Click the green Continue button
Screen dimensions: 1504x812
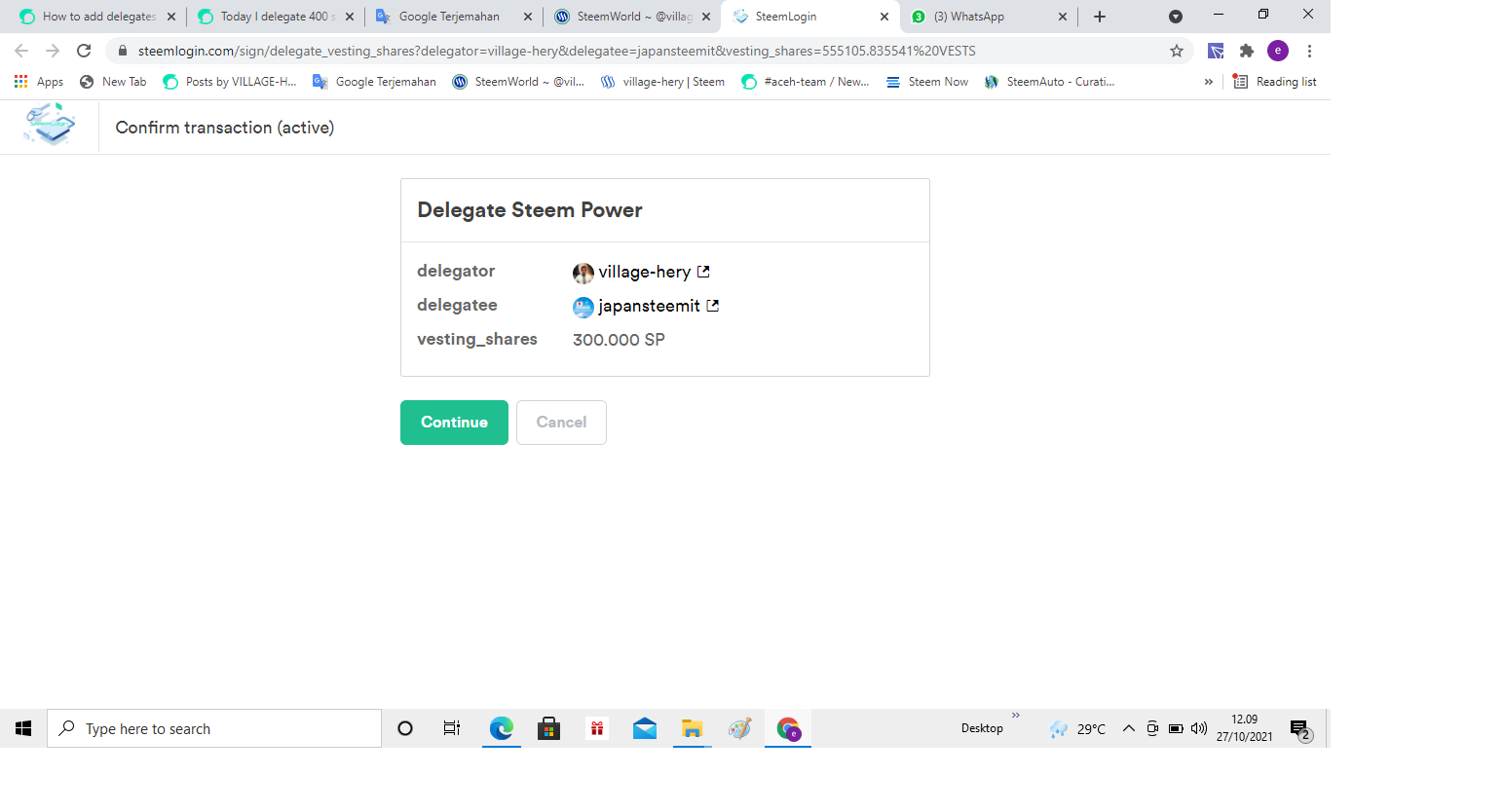click(x=454, y=423)
